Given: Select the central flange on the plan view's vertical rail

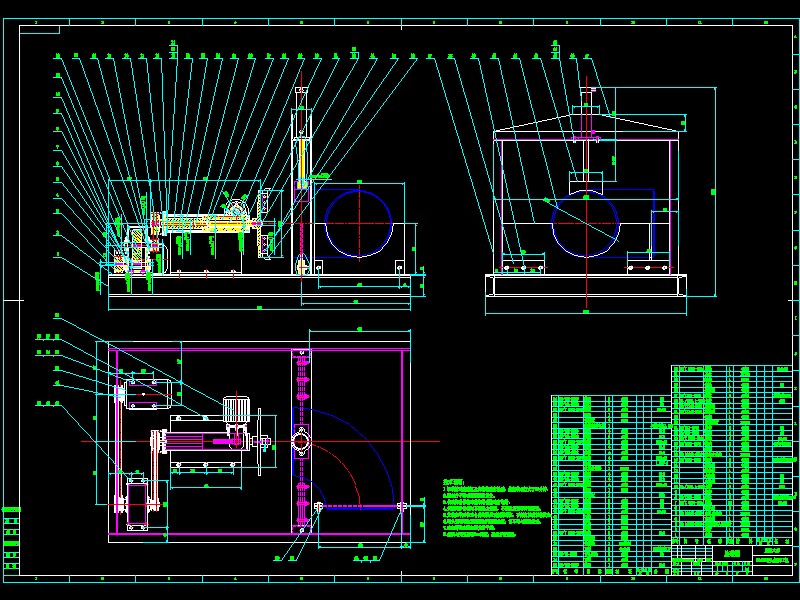Looking at the screenshot, I should (x=302, y=442).
